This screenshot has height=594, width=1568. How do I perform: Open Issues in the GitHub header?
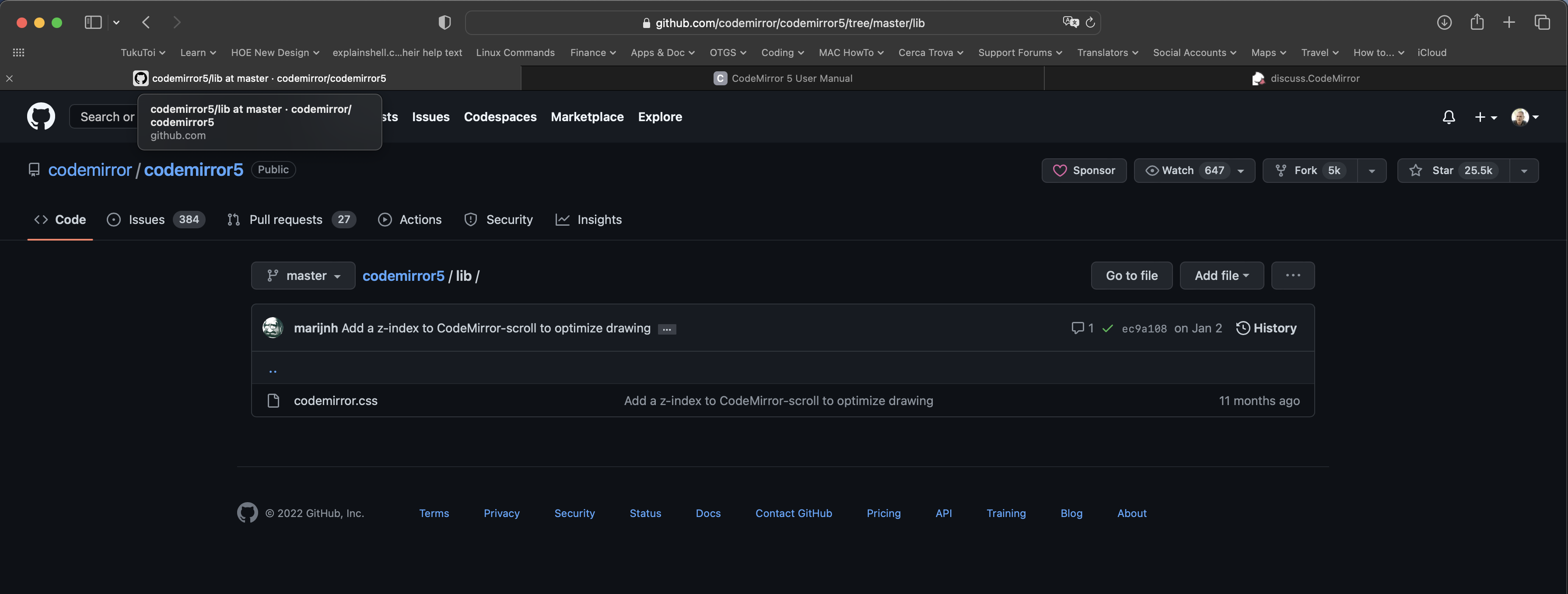[x=430, y=117]
